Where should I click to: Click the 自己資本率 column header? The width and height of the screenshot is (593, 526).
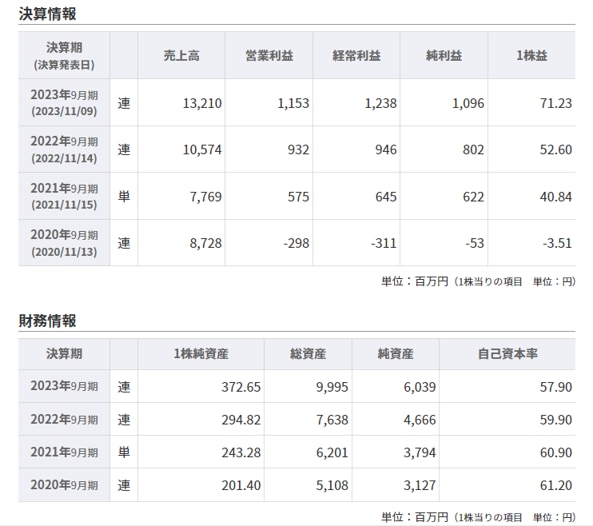508,354
